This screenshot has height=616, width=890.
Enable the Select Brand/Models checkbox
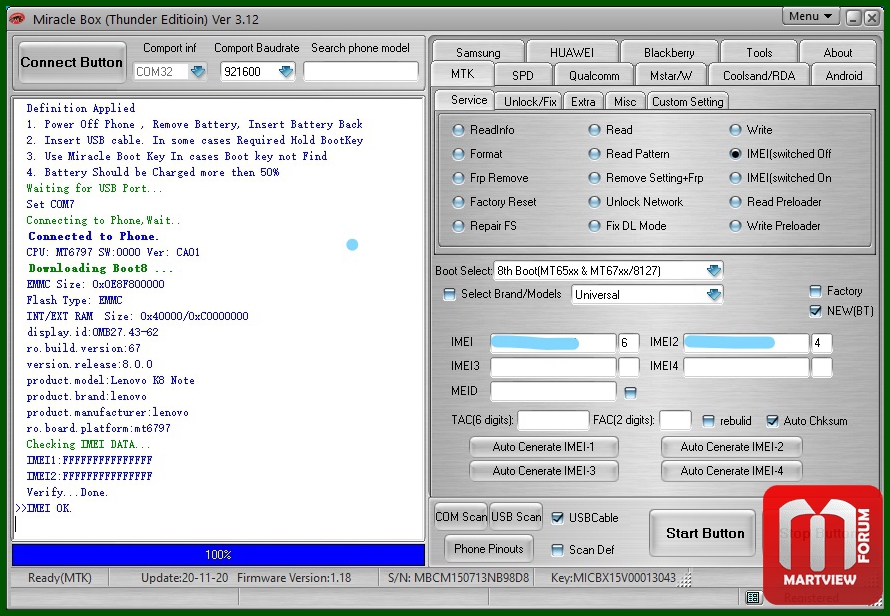click(449, 294)
